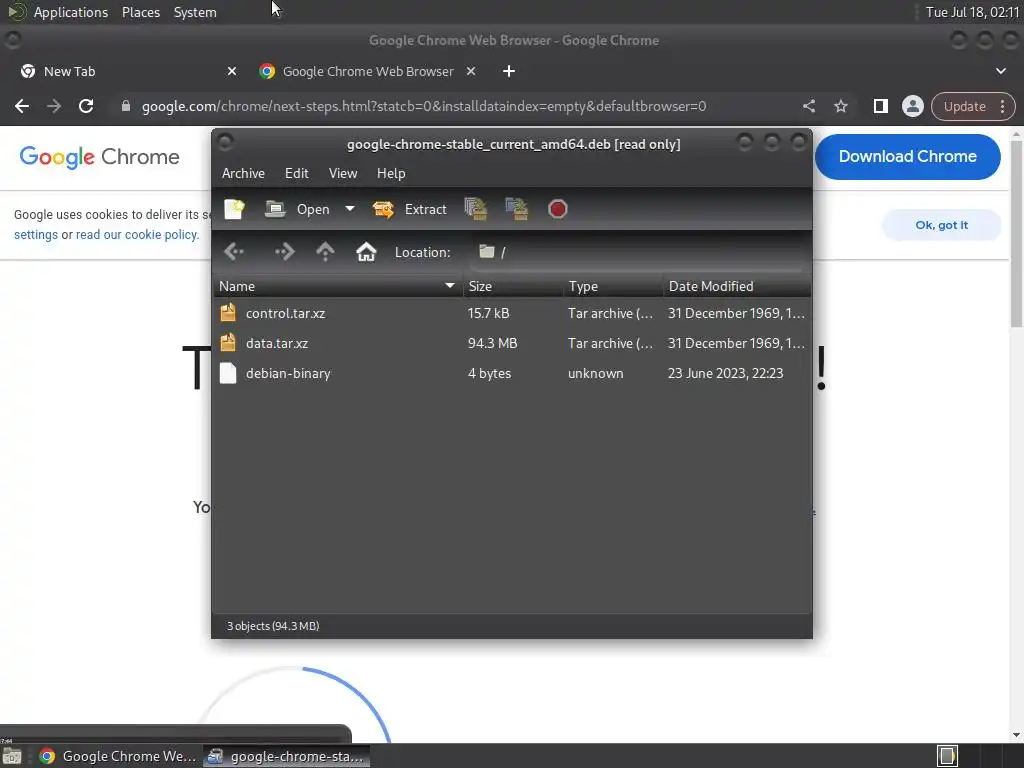The width and height of the screenshot is (1024, 768).
Task: Expand Chrome tab search chevron
Action: (1001, 71)
